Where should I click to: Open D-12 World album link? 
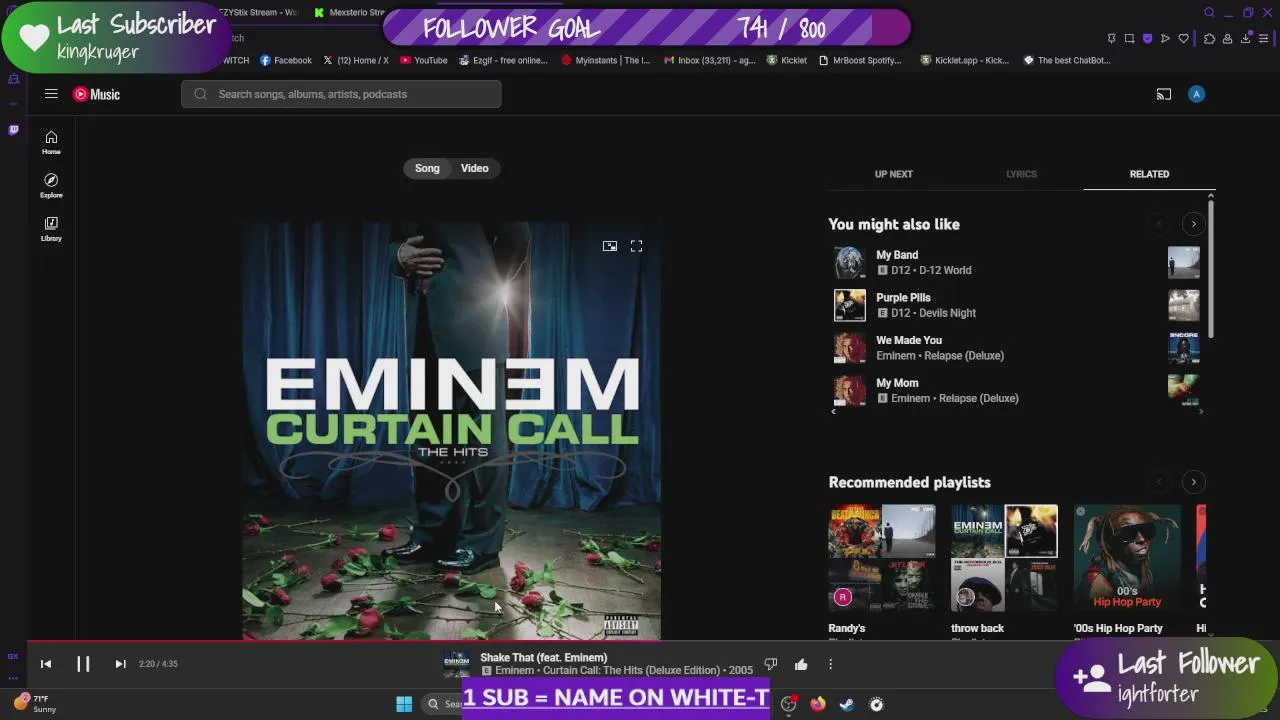coord(945,270)
